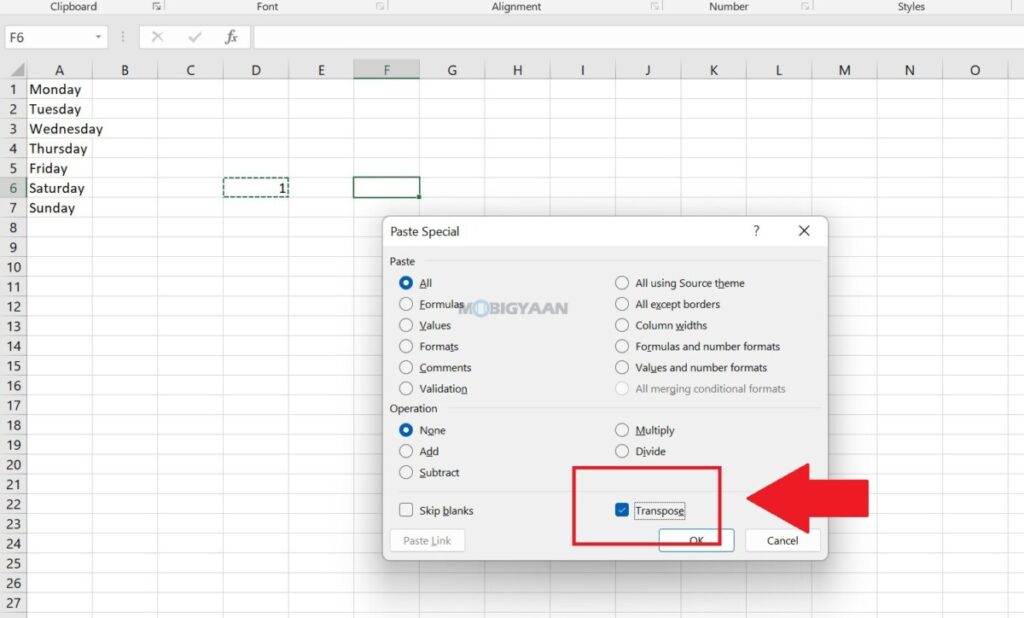The height and width of the screenshot is (618, 1024).
Task: Enable the Skip blanks checkbox
Action: pyautogui.click(x=406, y=510)
